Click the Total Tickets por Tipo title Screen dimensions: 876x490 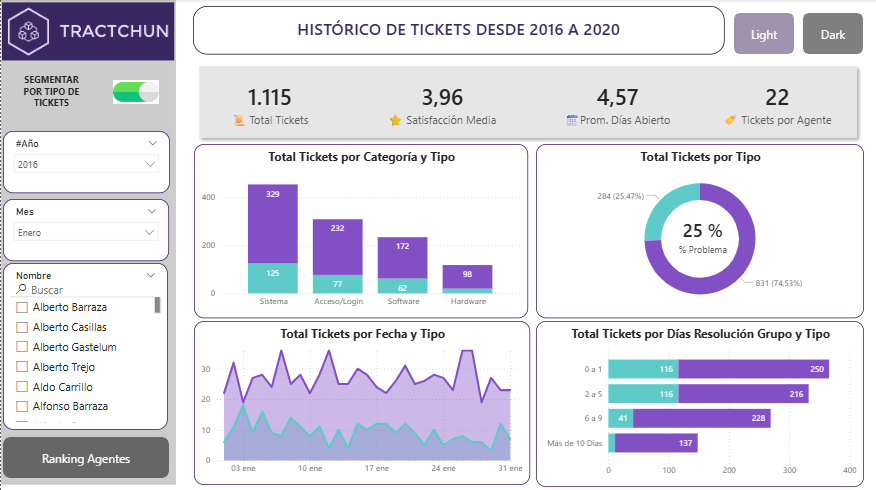coord(701,157)
